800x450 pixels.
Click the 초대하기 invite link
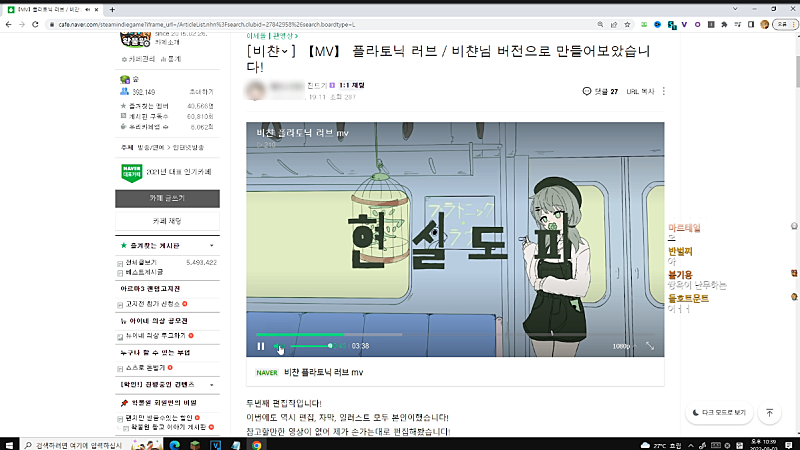click(202, 92)
